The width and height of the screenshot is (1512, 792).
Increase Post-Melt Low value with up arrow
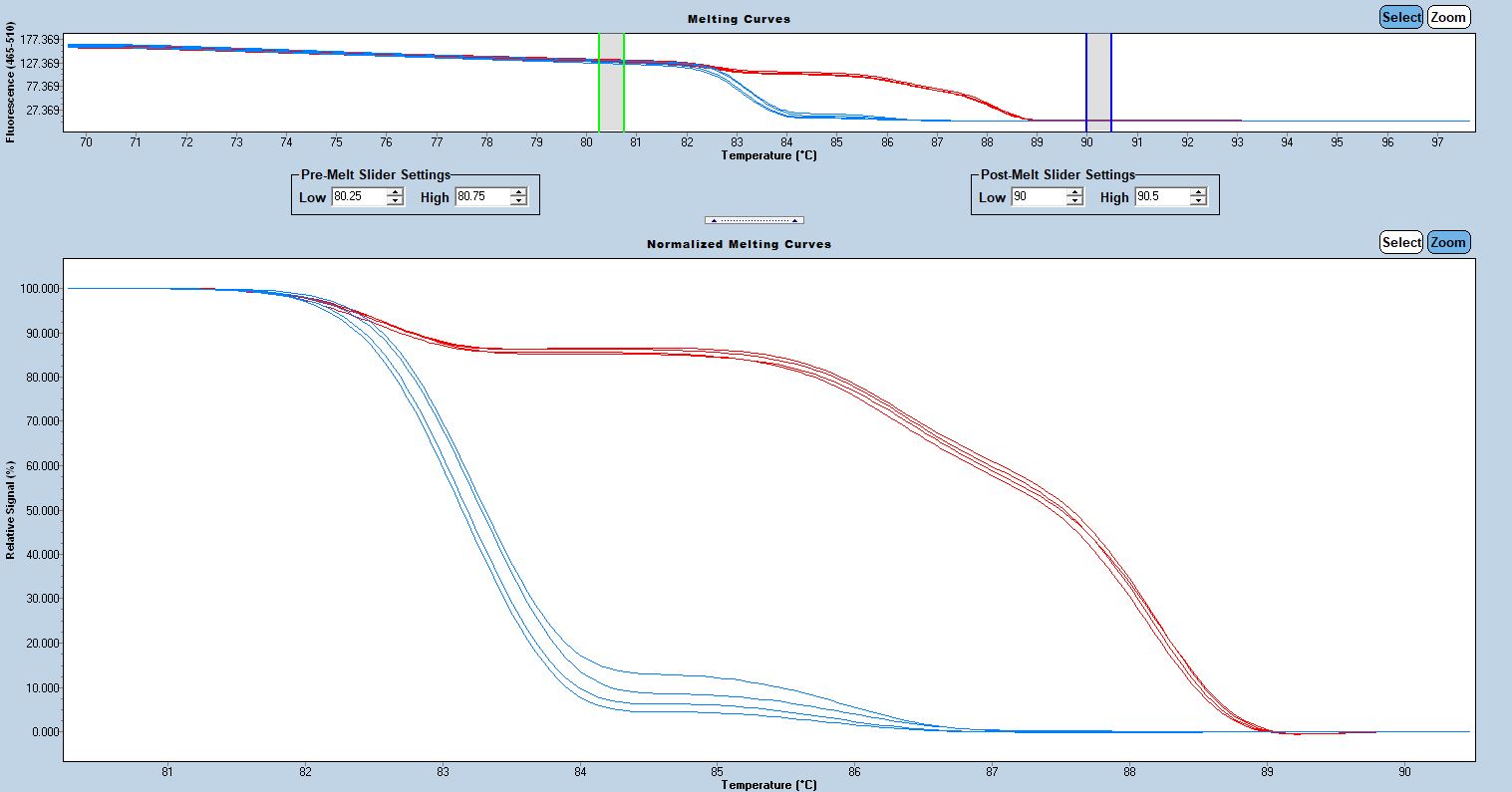[x=1074, y=192]
